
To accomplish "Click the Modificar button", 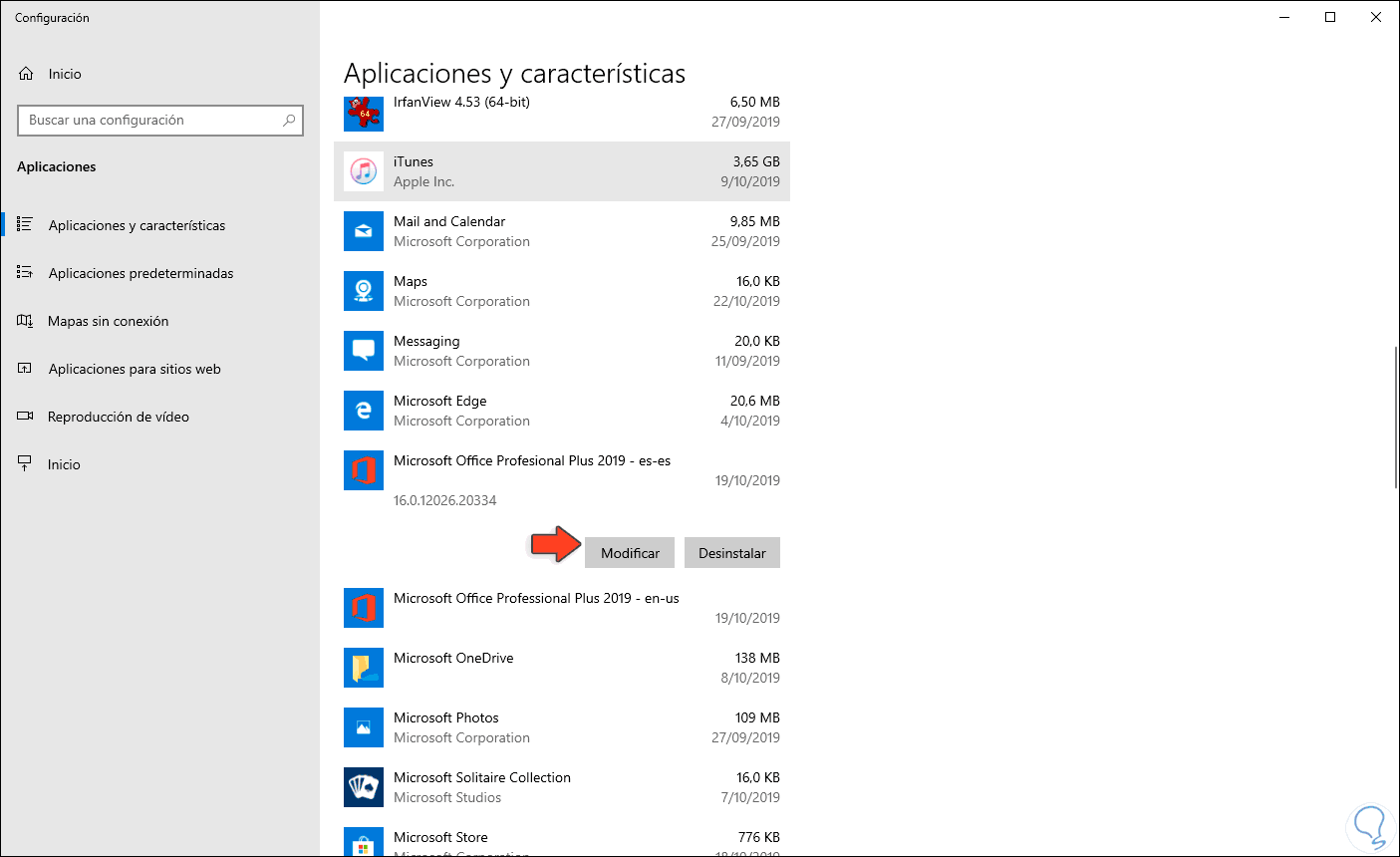I will (x=630, y=553).
